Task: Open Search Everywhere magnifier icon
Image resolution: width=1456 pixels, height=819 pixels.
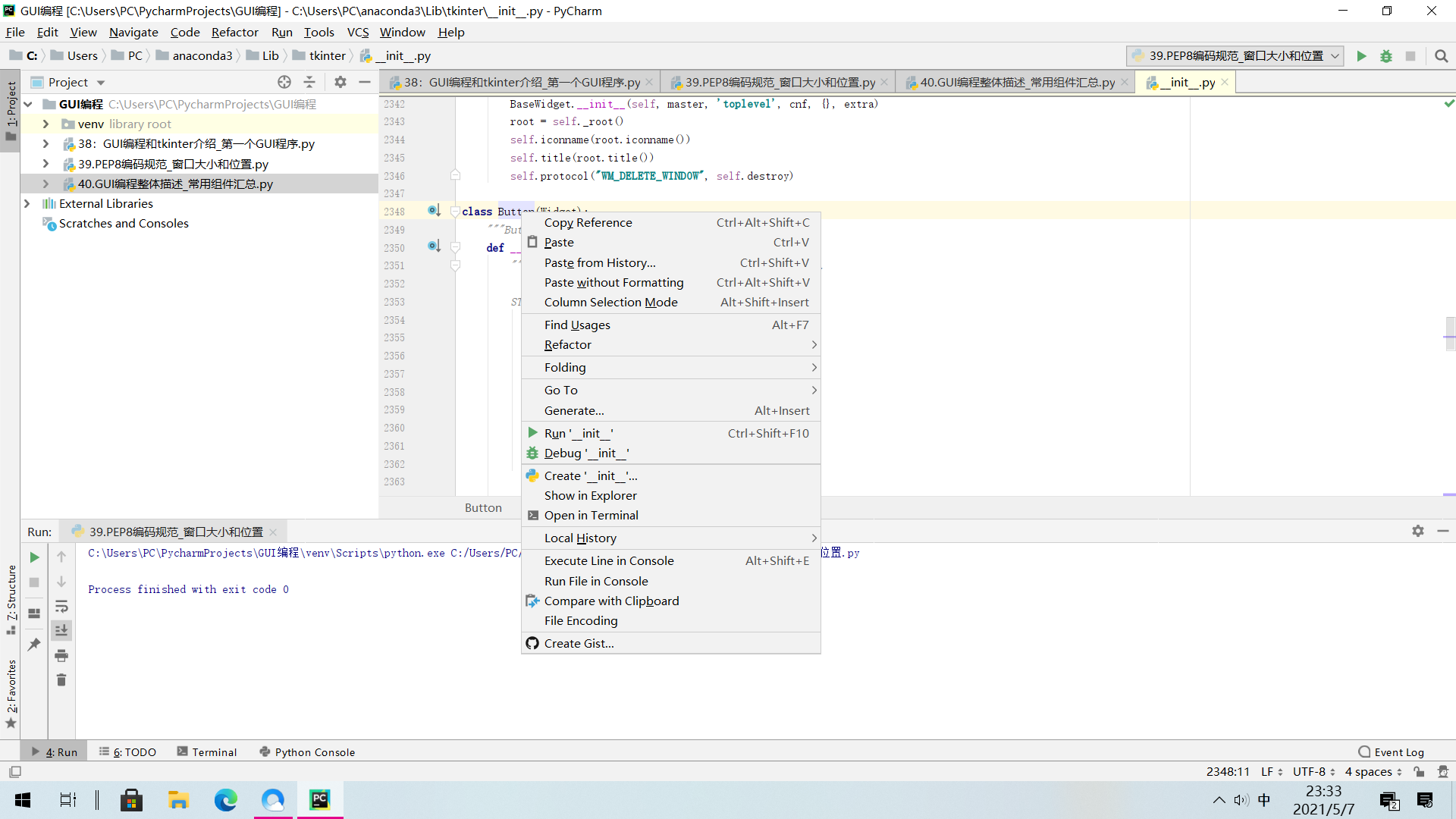Action: click(x=1442, y=56)
